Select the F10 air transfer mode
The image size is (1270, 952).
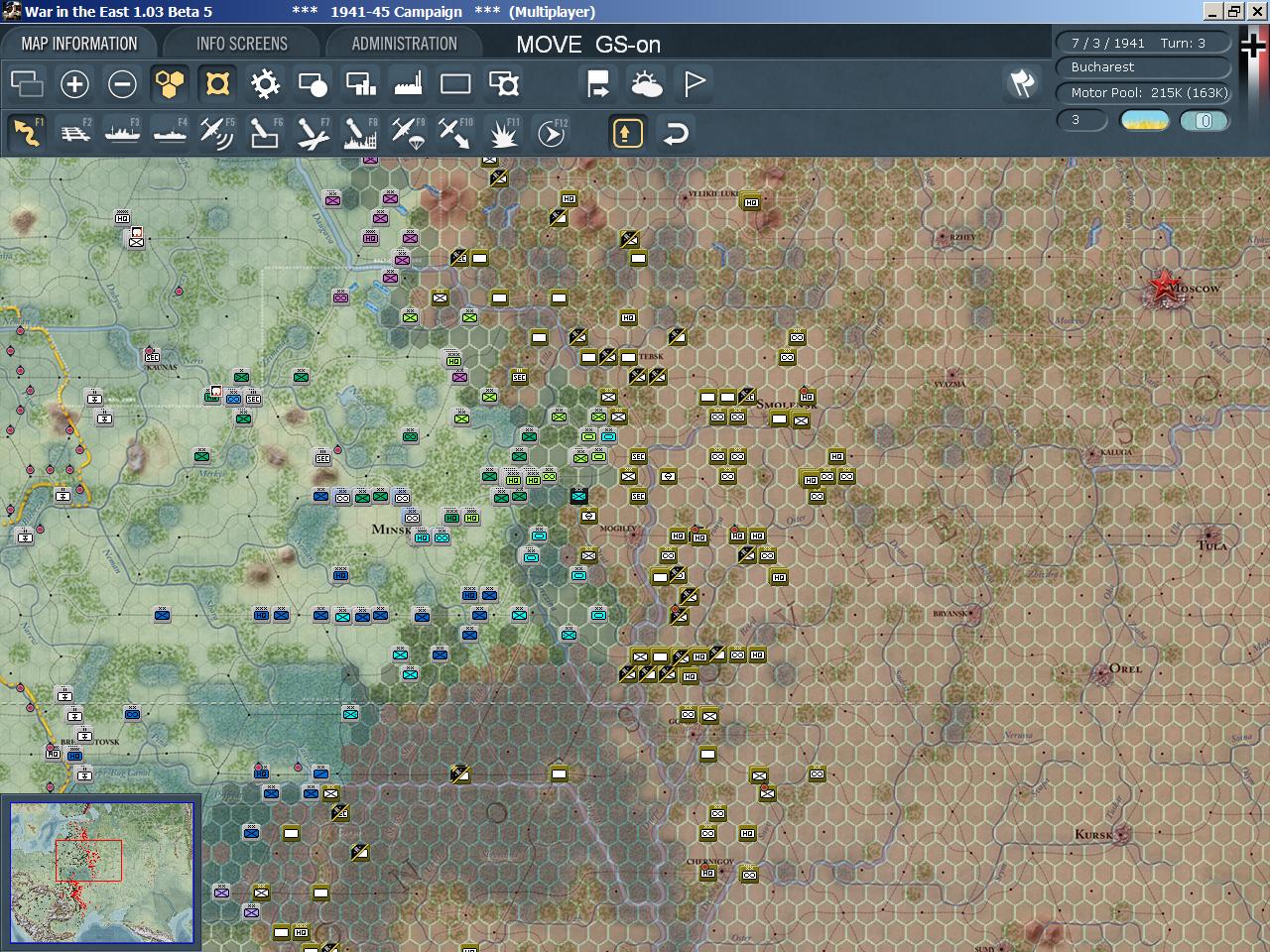click(x=455, y=133)
